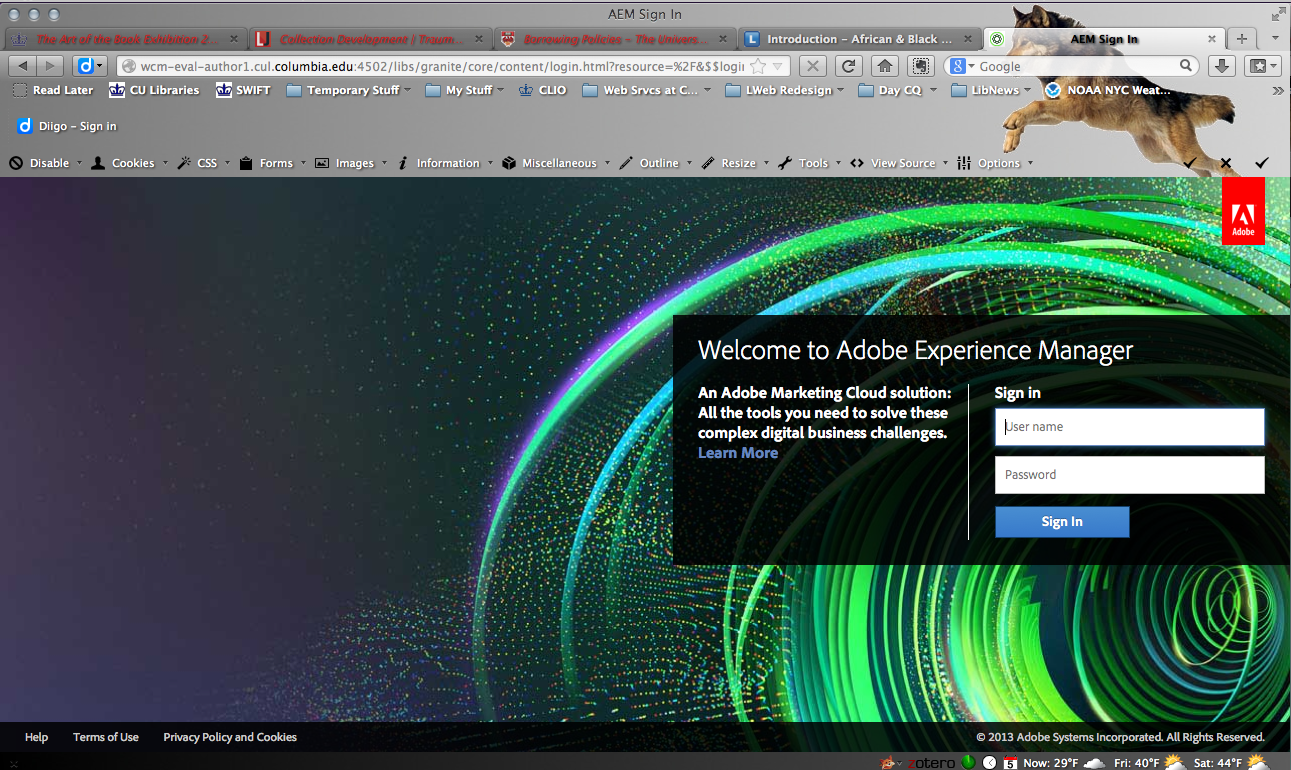Screen dimensions: 1291x770
Task: Open the Terms of Use footer link
Action: (x=106, y=737)
